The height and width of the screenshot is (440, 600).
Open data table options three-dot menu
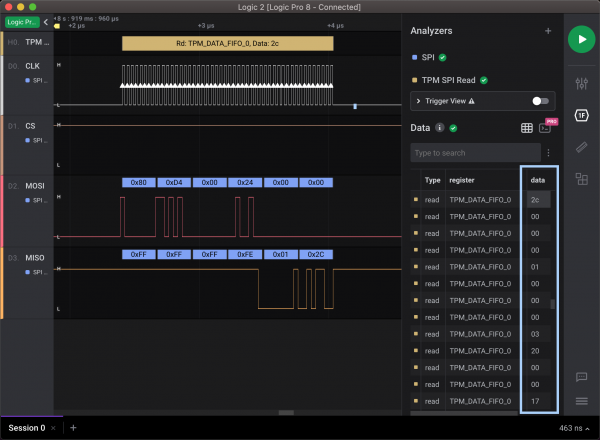pyautogui.click(x=548, y=153)
